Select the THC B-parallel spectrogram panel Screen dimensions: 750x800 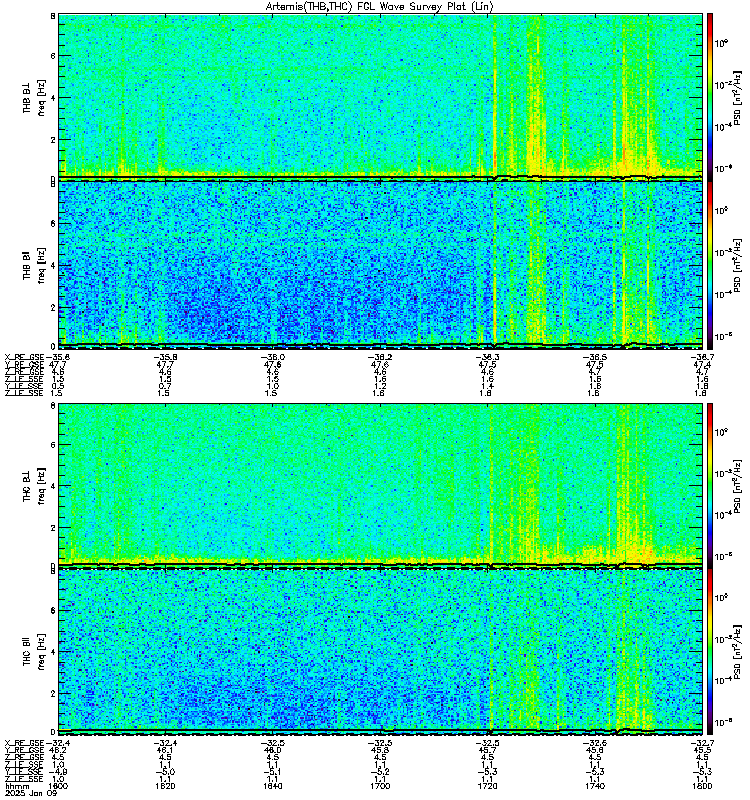click(x=381, y=651)
